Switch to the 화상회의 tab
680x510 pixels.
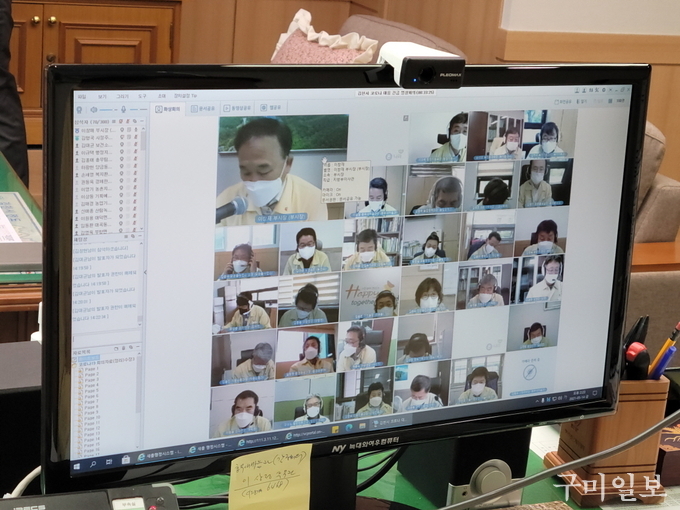[168, 109]
